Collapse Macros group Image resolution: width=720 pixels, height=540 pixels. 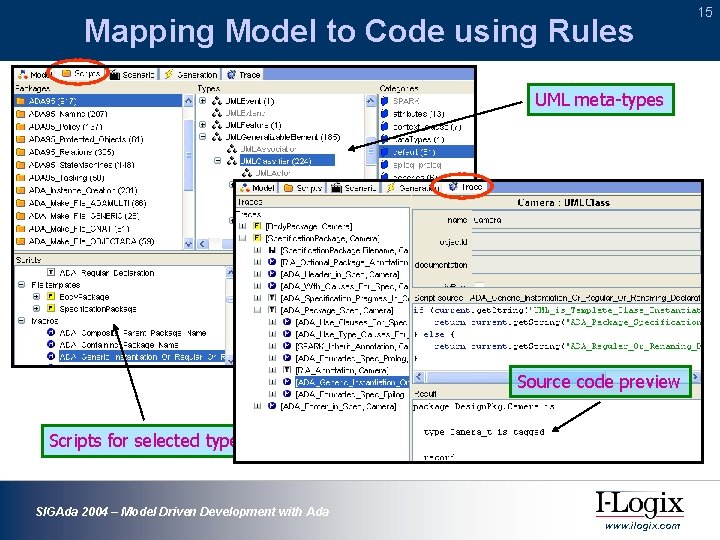pyautogui.click(x=21, y=321)
